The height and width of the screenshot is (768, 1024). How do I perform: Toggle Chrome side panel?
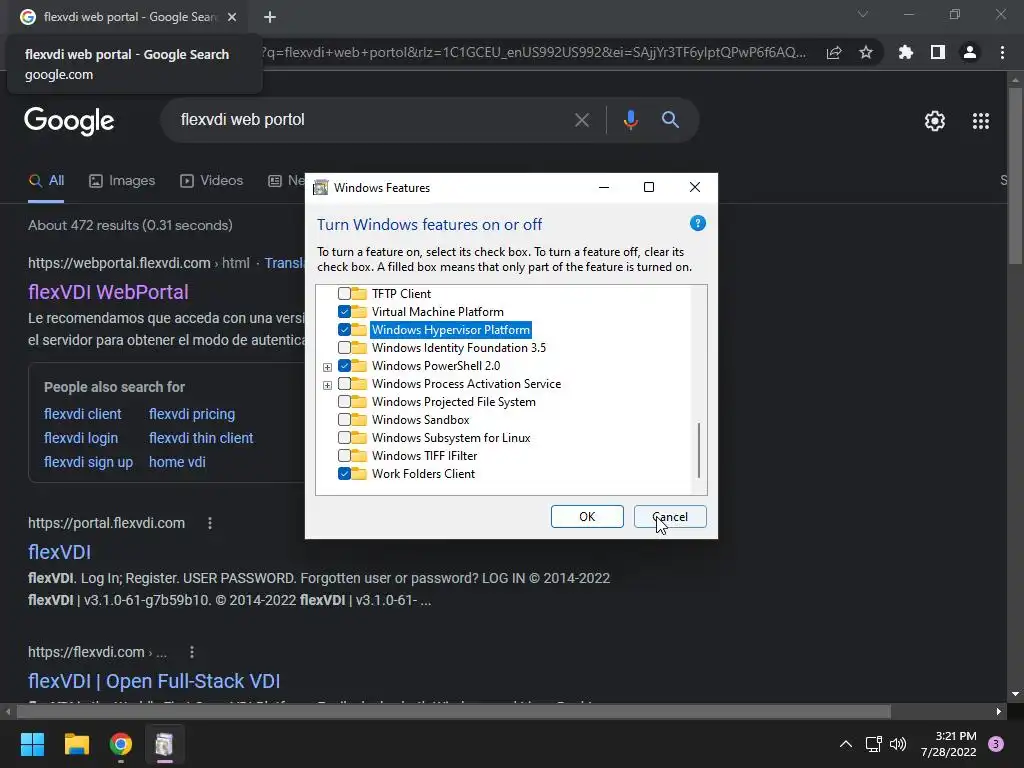[x=937, y=52]
